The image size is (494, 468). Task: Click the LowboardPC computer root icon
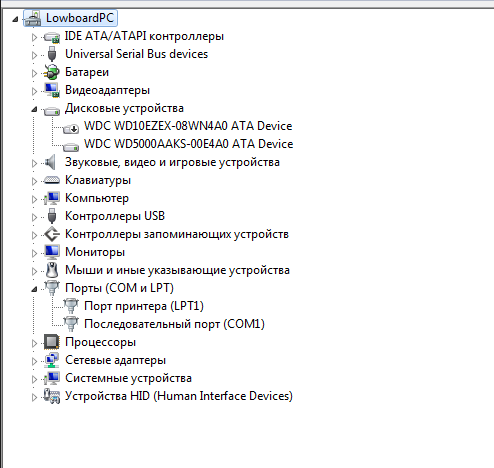click(33, 18)
